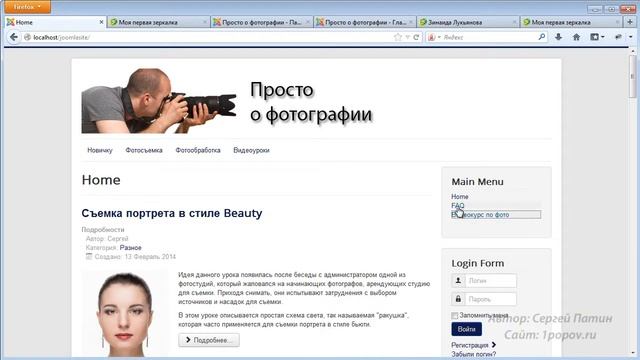The height and width of the screenshot is (360, 640).
Task: Switch to the last Моя первая зеркалка tab
Action: [571, 22]
